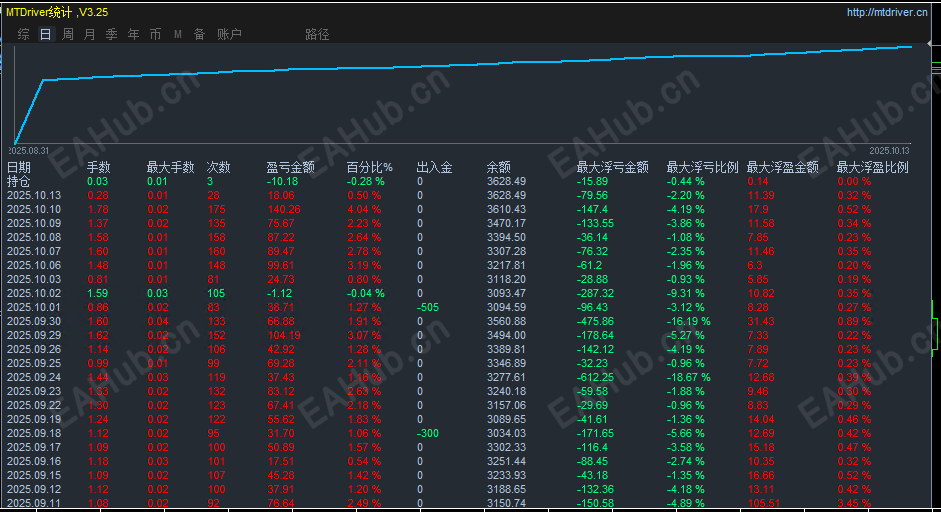Open the 月 monthly statistics tab
The height and width of the screenshot is (512, 941).
pos(89,34)
